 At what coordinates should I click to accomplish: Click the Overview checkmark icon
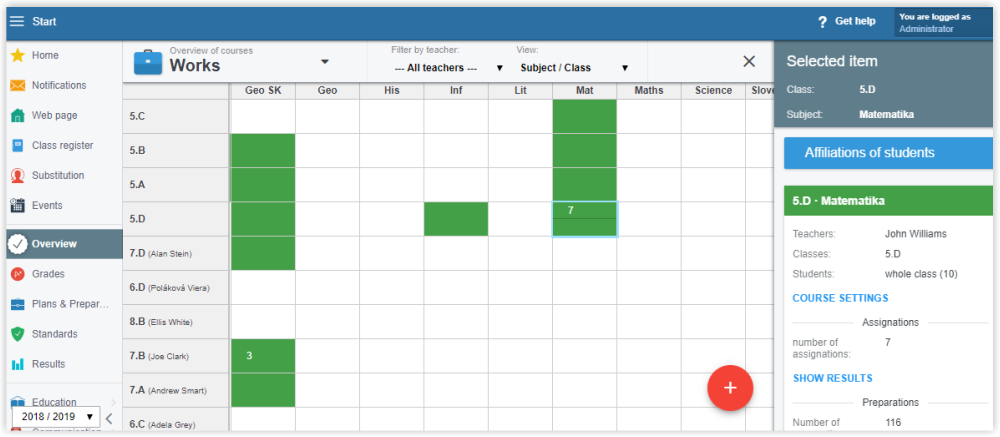(x=18, y=244)
